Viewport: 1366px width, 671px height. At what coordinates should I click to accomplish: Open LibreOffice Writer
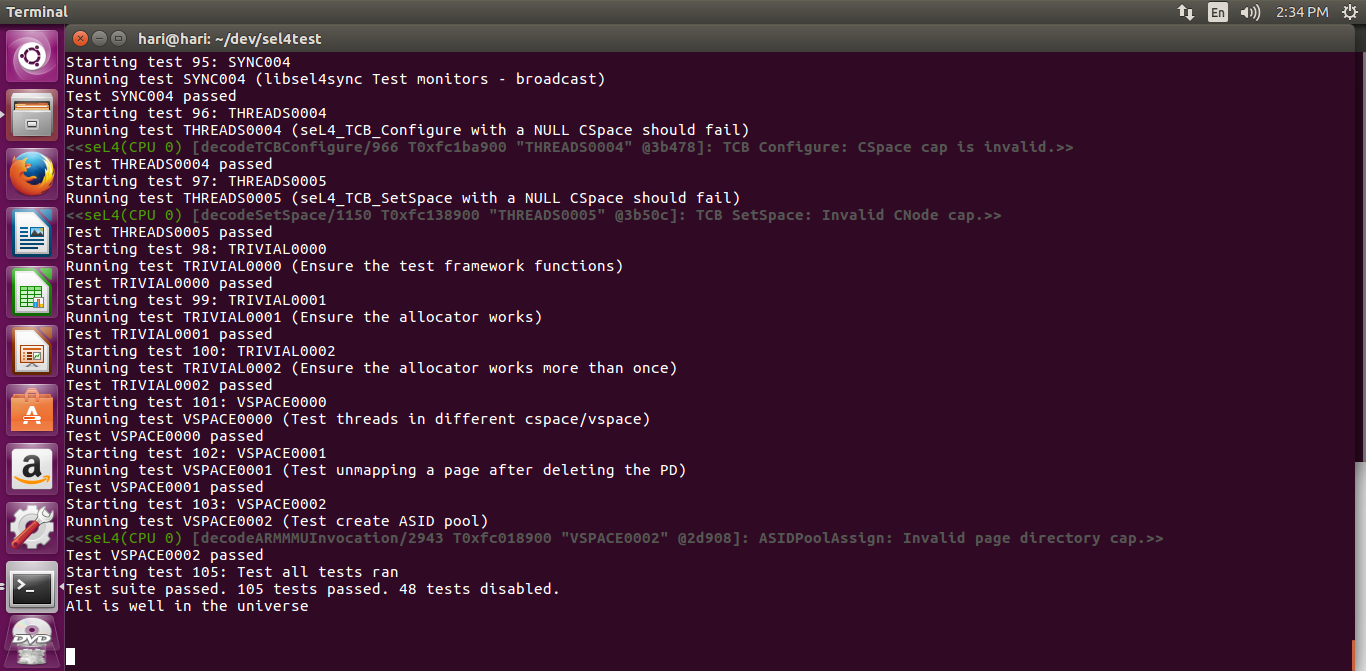coord(32,233)
